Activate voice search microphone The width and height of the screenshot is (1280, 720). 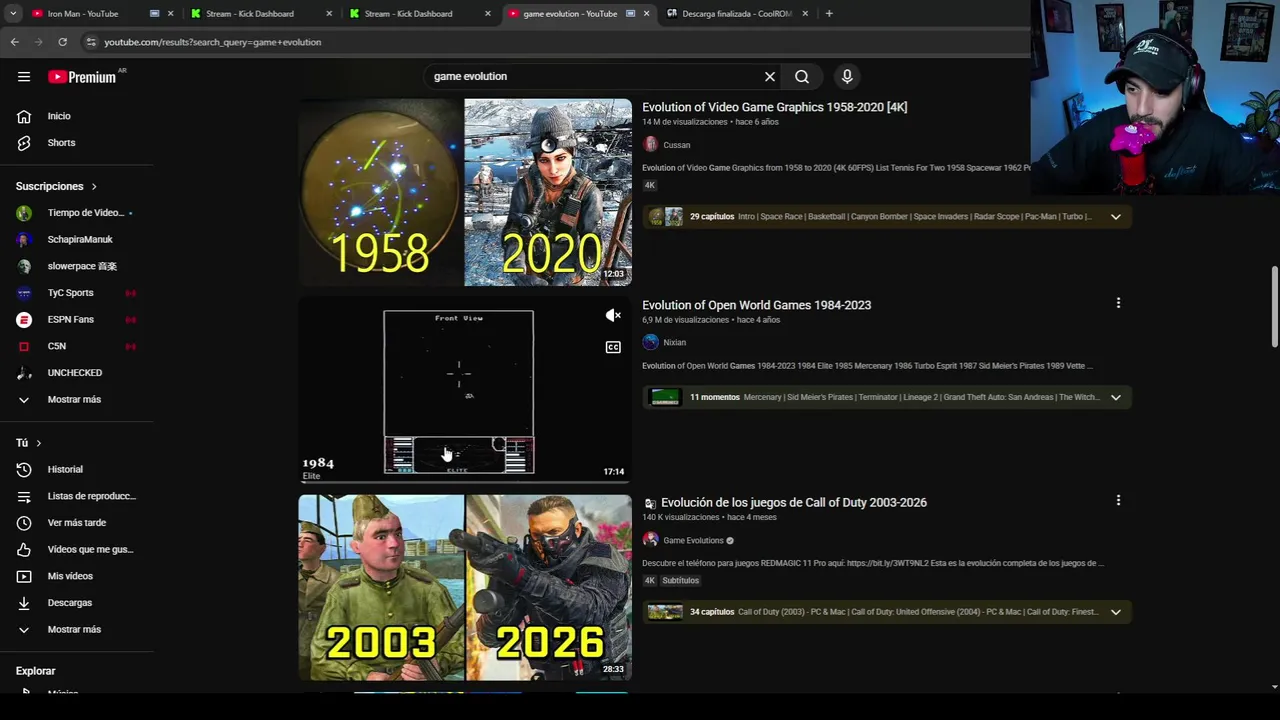(847, 77)
